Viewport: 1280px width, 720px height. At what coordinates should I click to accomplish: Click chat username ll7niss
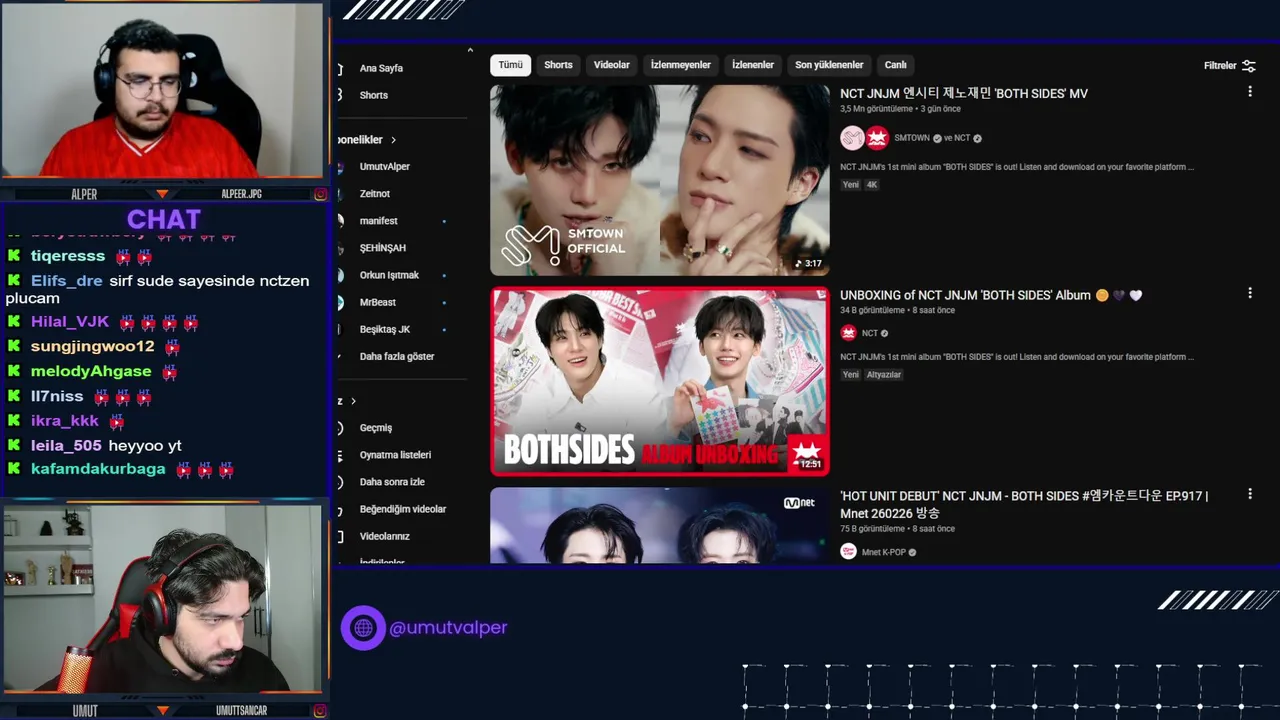[57, 396]
